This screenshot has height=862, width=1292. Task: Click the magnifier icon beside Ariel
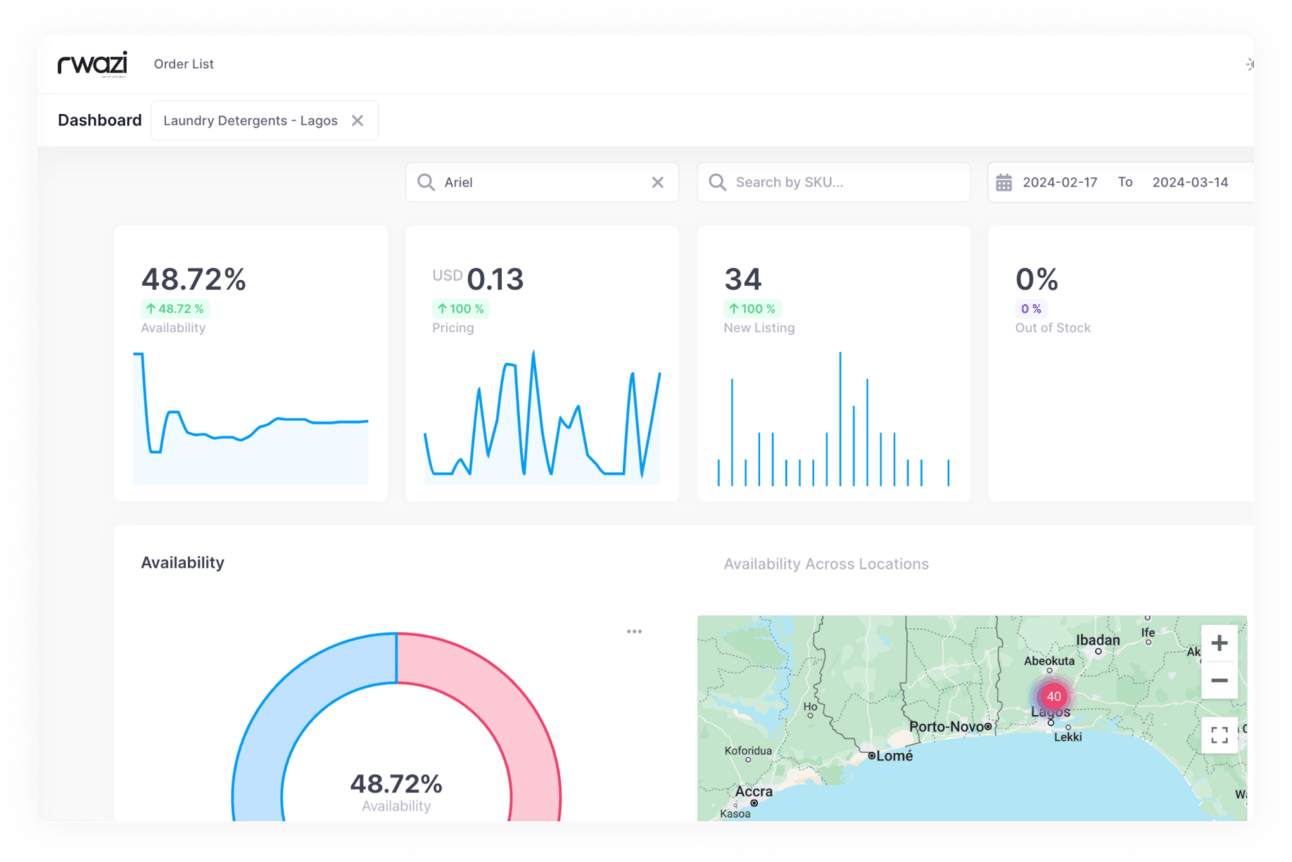coord(426,182)
